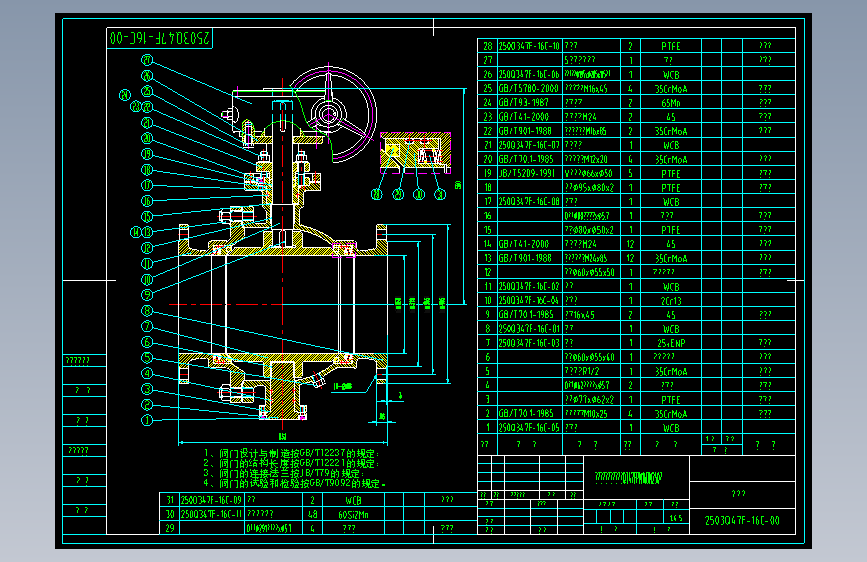Select balloon callout number 27

click(147, 60)
